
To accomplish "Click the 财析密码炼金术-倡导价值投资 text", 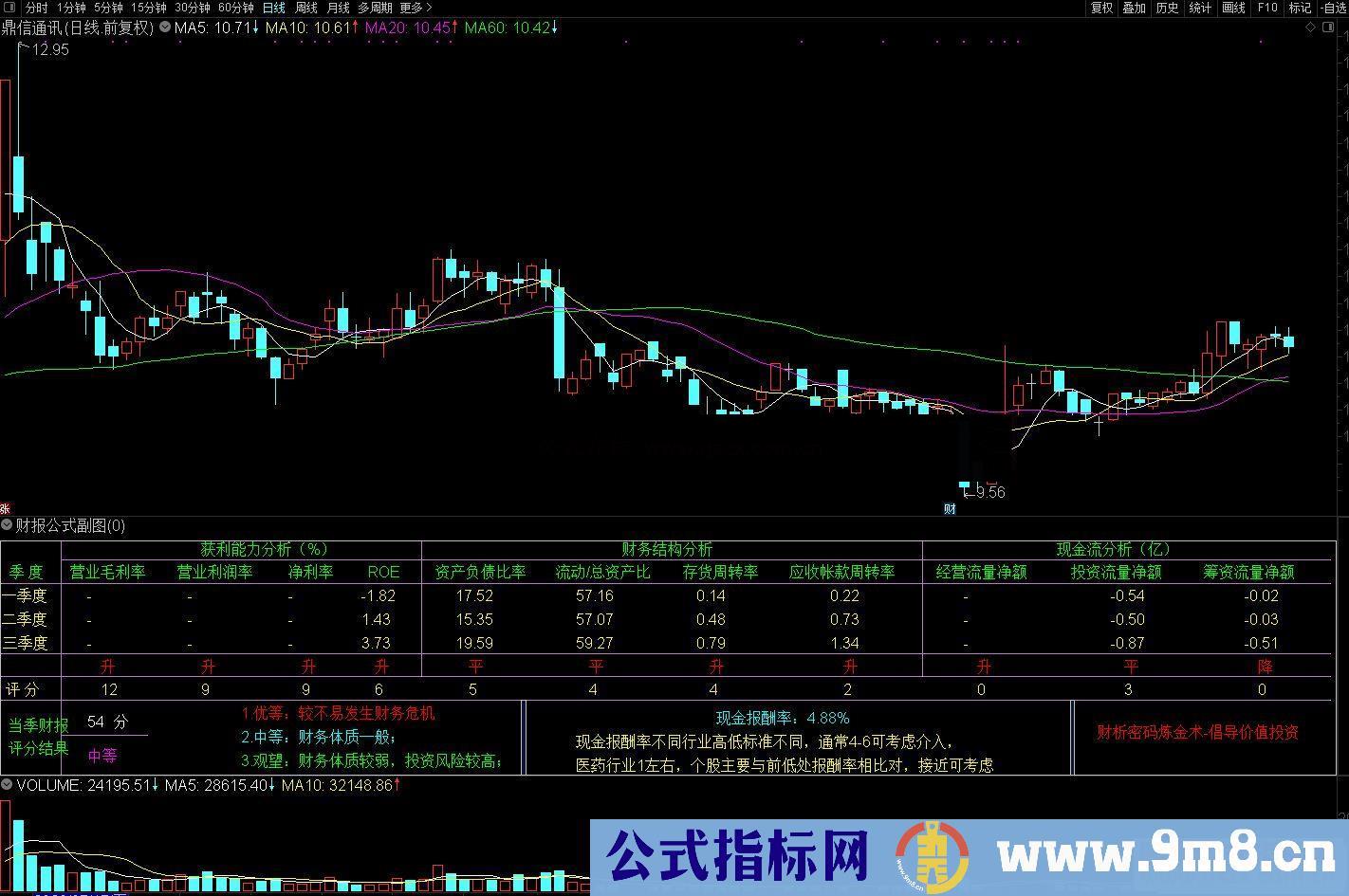I will coord(1197,732).
